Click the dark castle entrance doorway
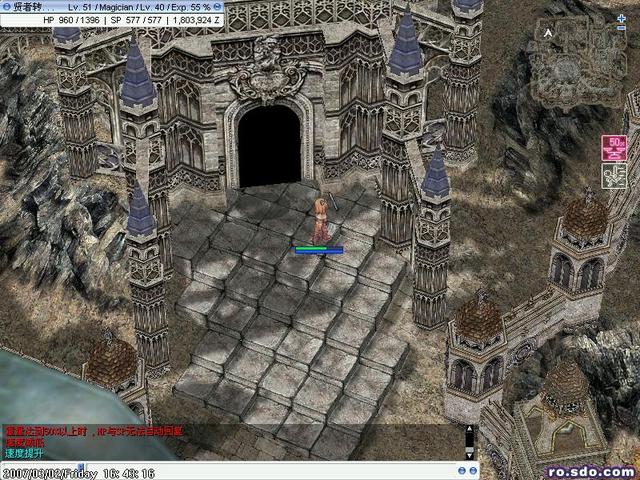 269,145
